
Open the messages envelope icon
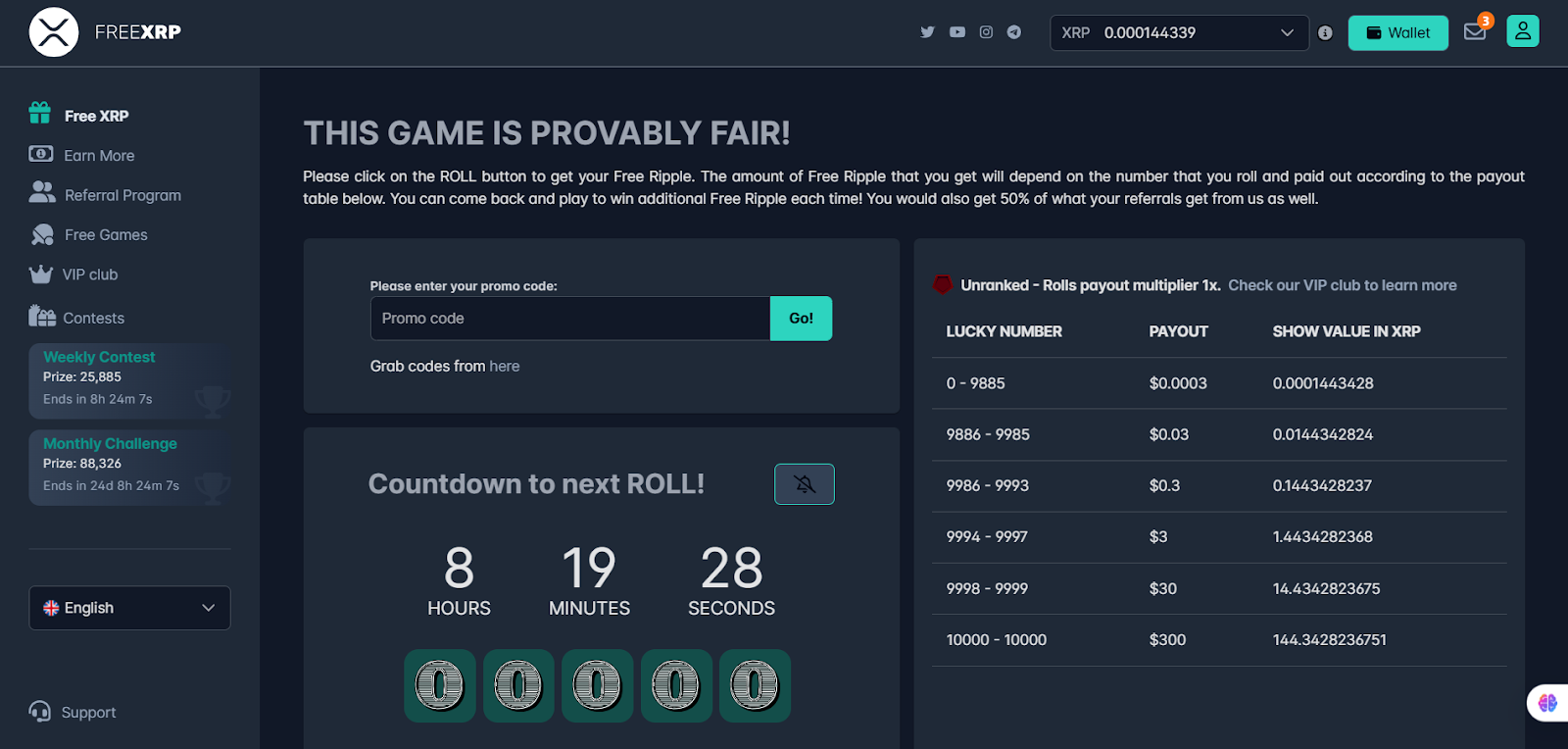pyautogui.click(x=1475, y=32)
